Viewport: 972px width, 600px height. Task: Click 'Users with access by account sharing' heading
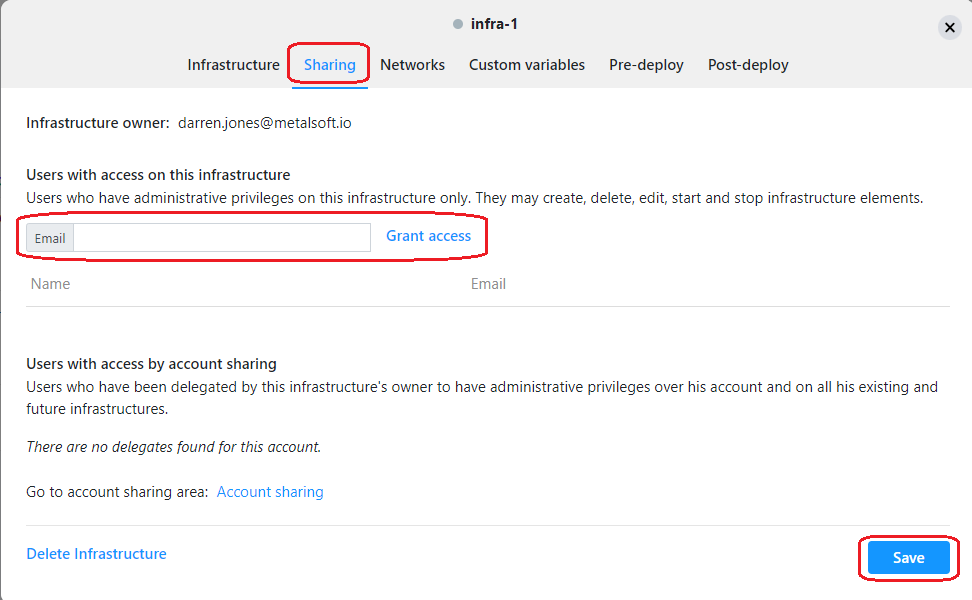(x=151, y=364)
